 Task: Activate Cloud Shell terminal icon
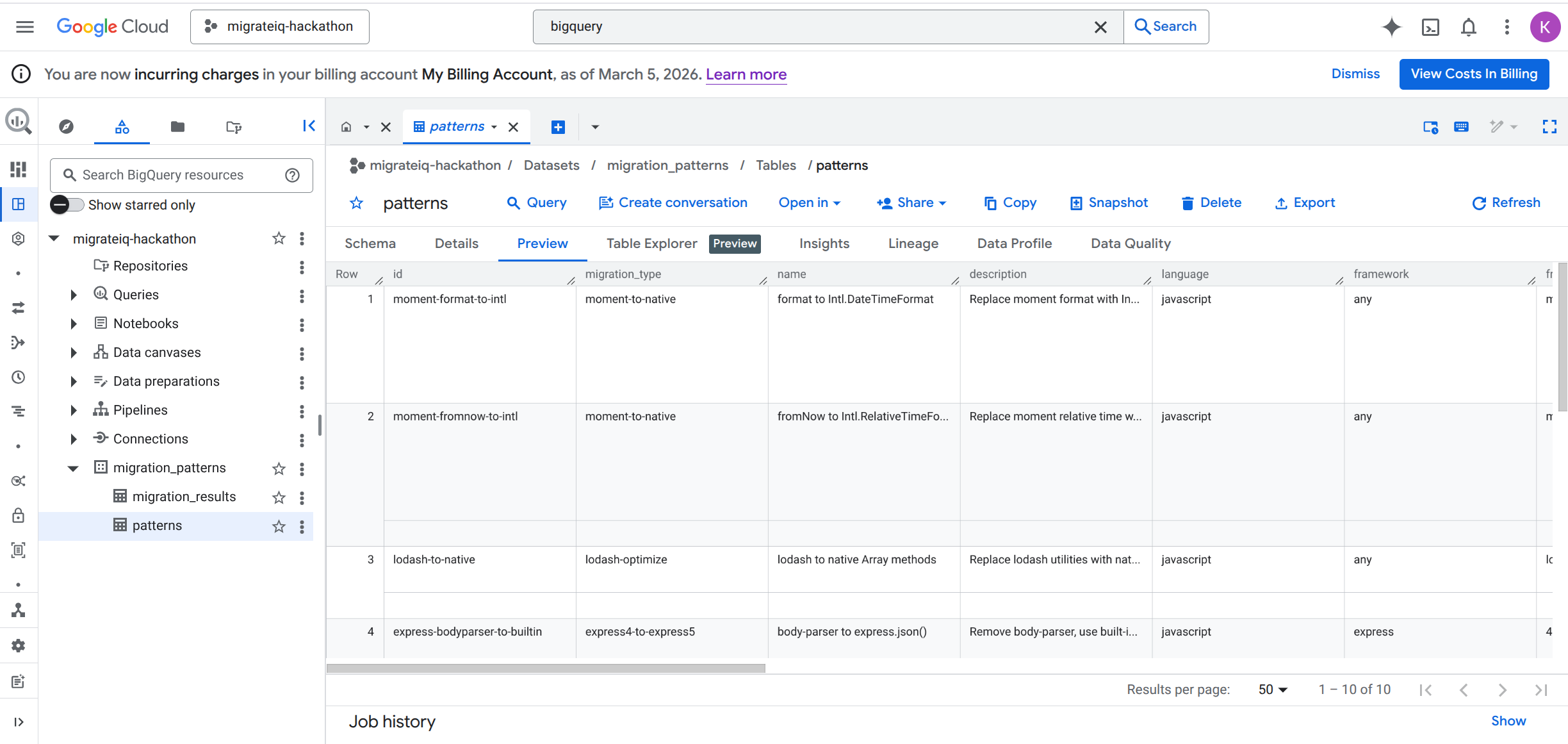(x=1430, y=27)
